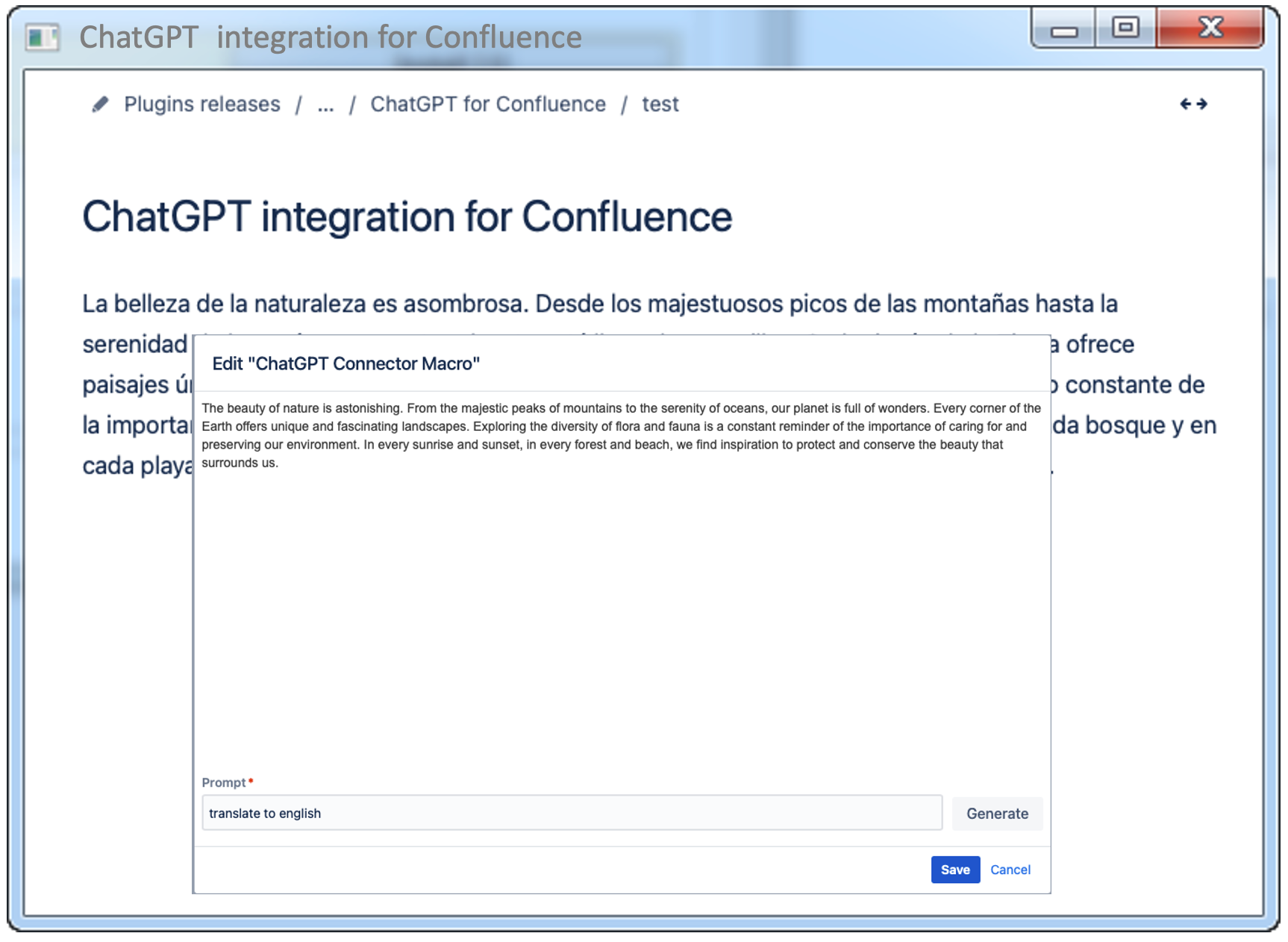Open Plugins releases breadcrumb link
Image resolution: width=1288 pixels, height=942 pixels.
point(202,104)
